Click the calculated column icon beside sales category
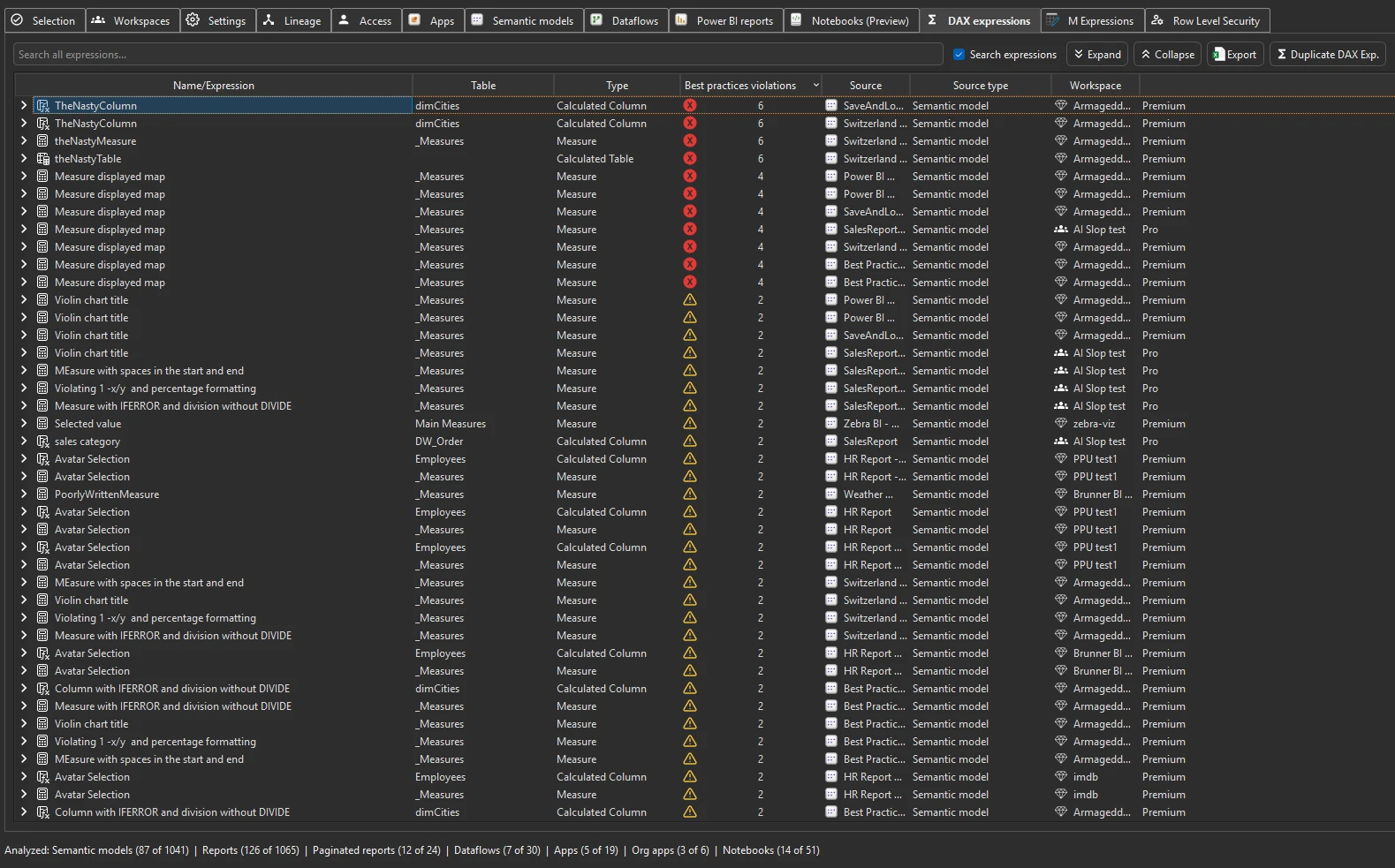This screenshot has height=868, width=1395. (42, 442)
